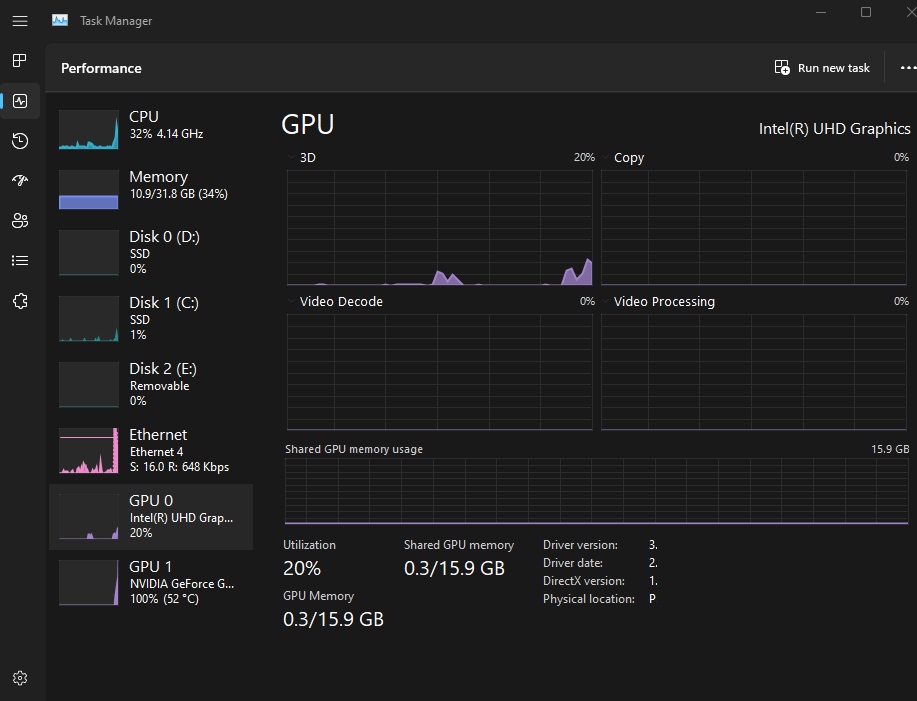Select Disk 1 (C:) entry
Screen dimensions: 917x701
[x=151, y=319]
